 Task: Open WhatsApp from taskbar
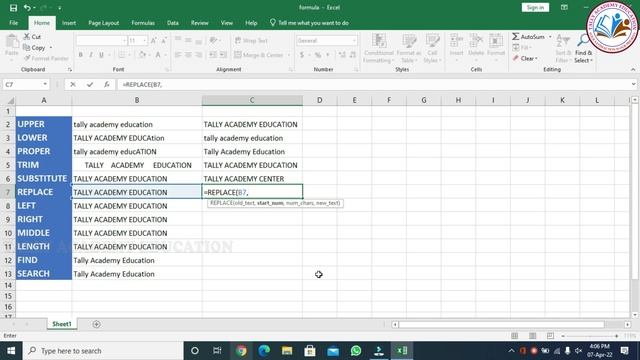click(x=356, y=351)
